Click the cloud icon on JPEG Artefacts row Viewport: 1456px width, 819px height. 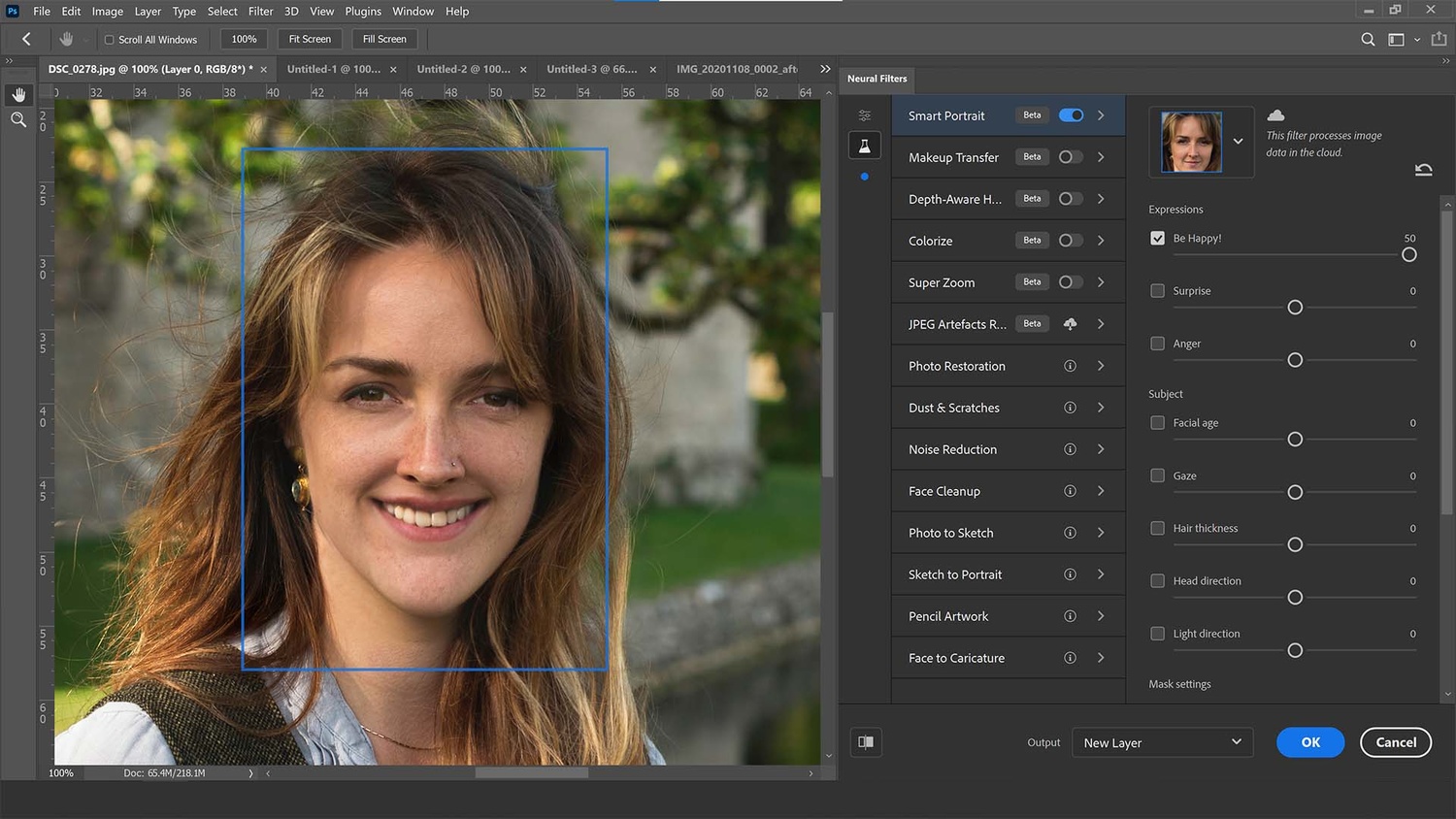click(x=1070, y=323)
